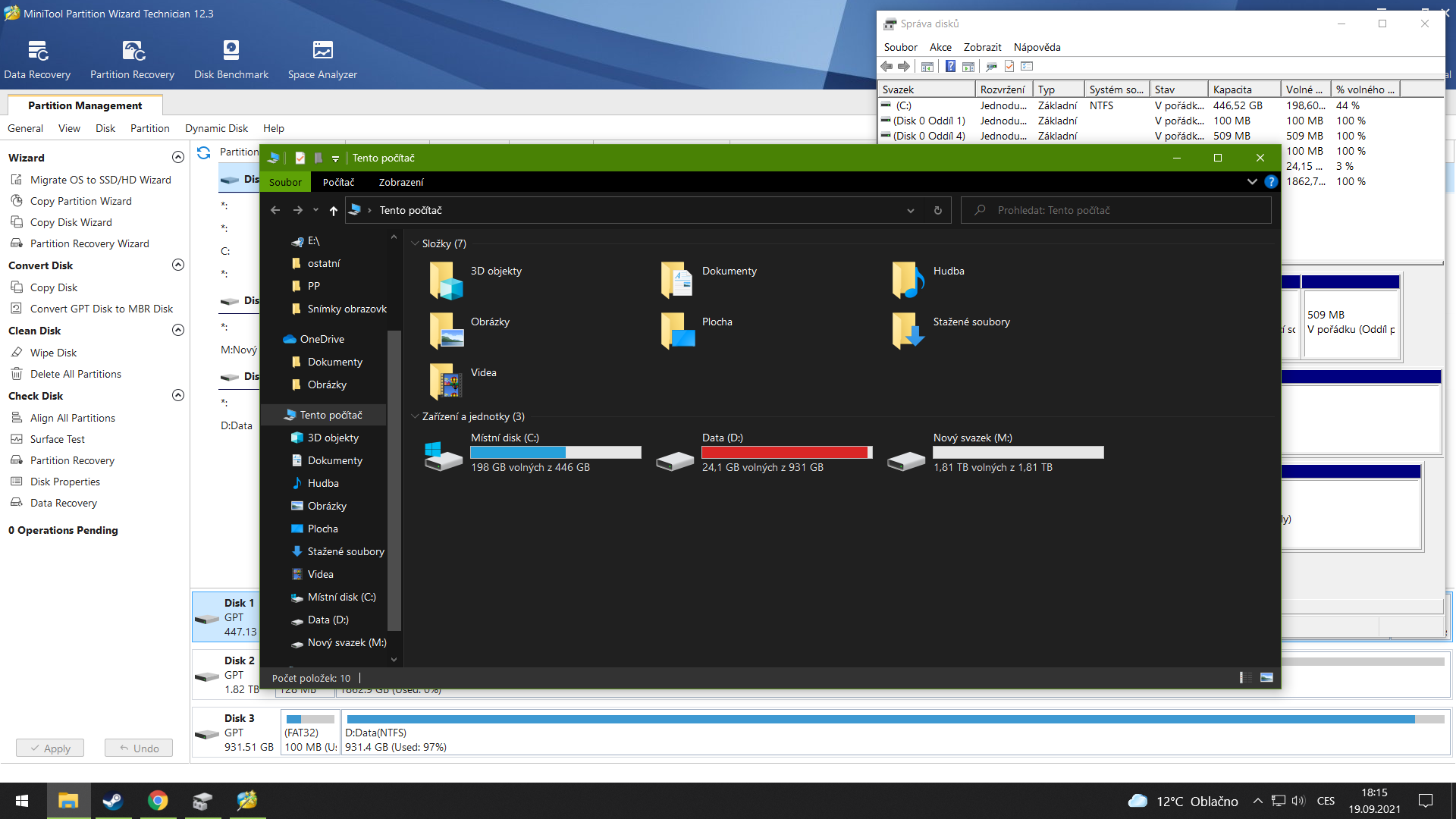Open the Surface Test option
The image size is (1456, 819).
tap(57, 439)
